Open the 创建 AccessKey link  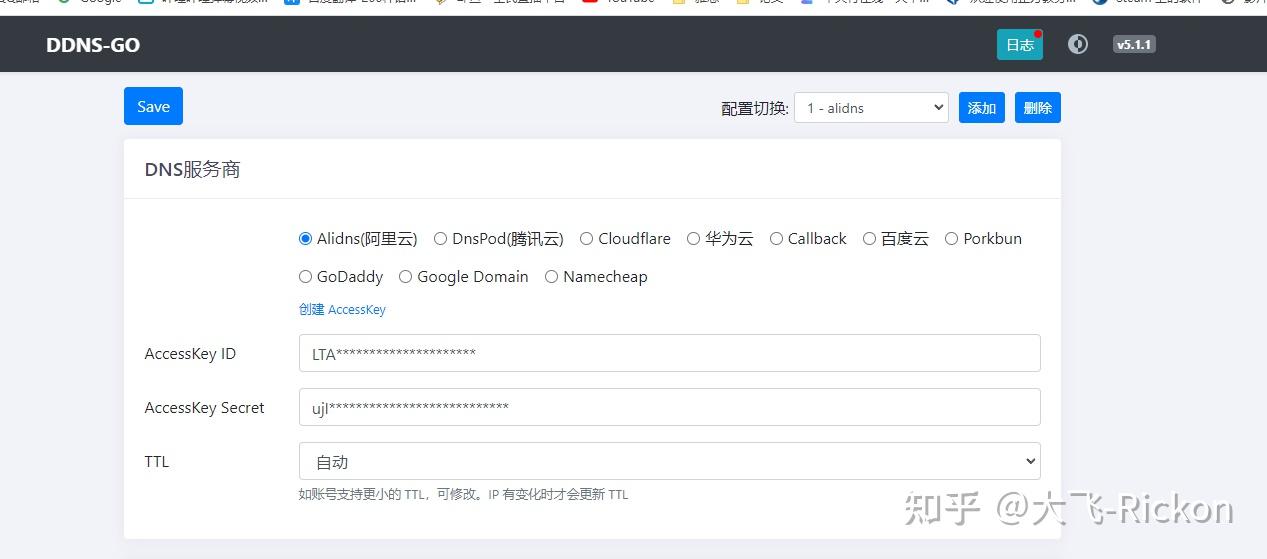pos(342,310)
